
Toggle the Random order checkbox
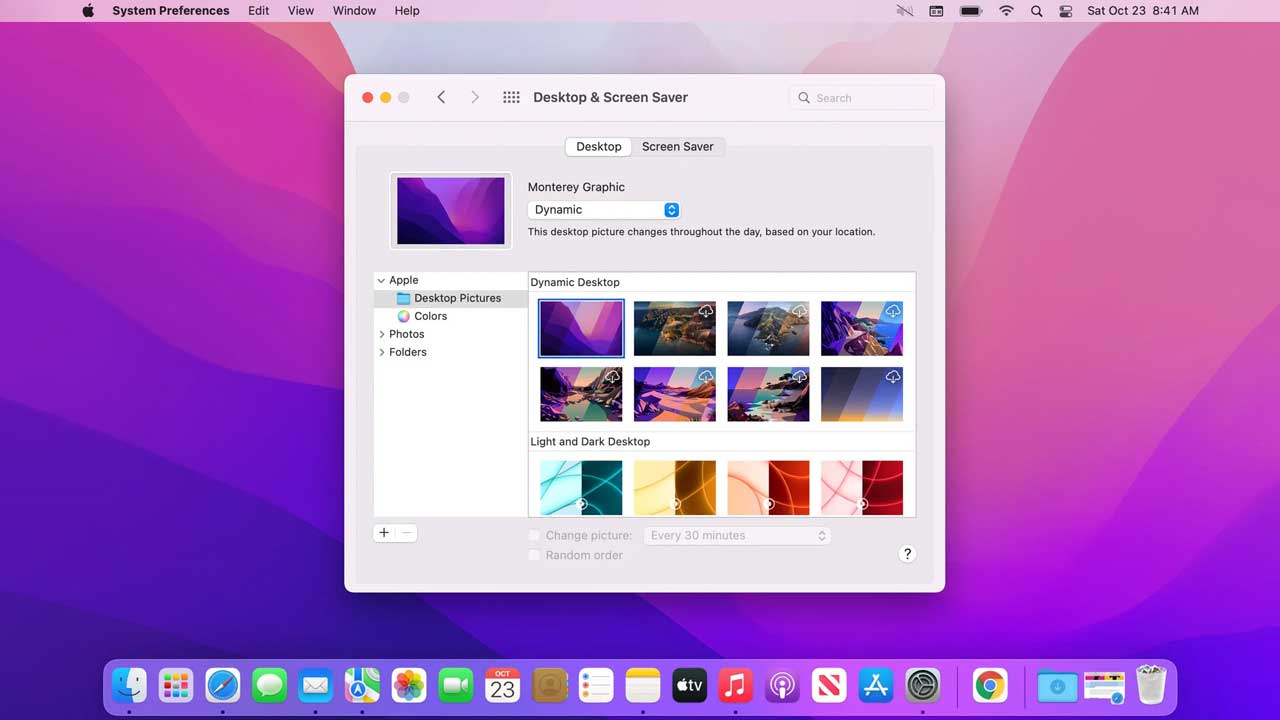(534, 555)
